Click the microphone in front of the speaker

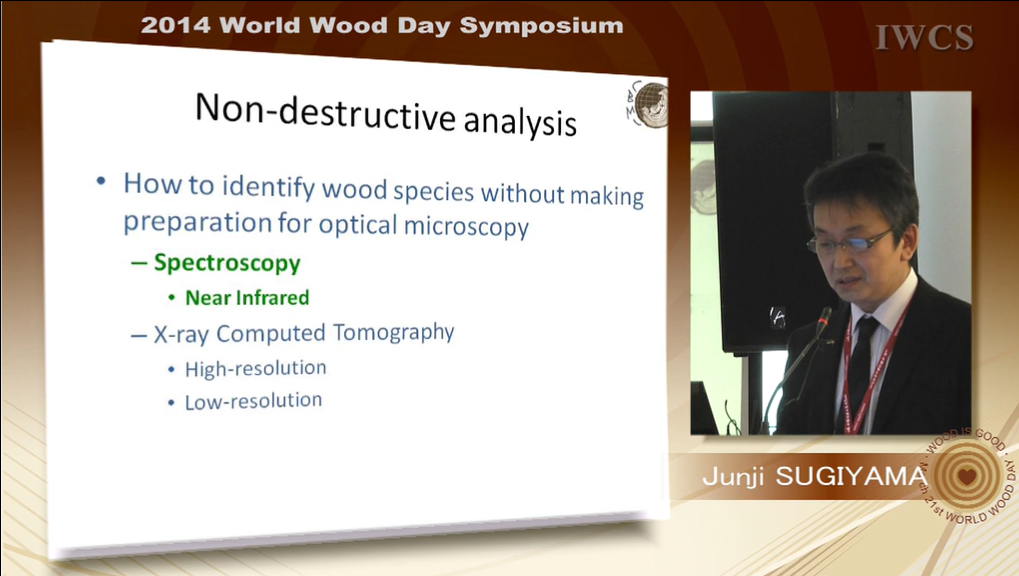pos(822,322)
